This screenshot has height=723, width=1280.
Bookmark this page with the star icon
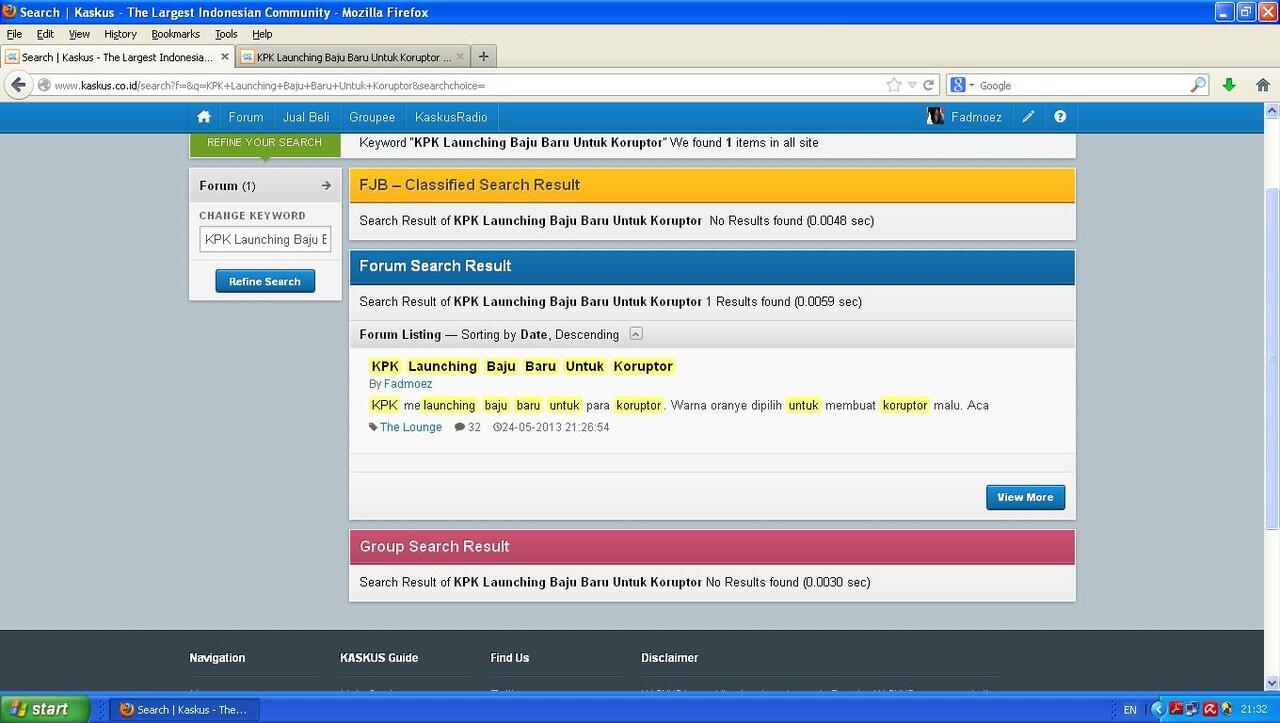pyautogui.click(x=894, y=85)
